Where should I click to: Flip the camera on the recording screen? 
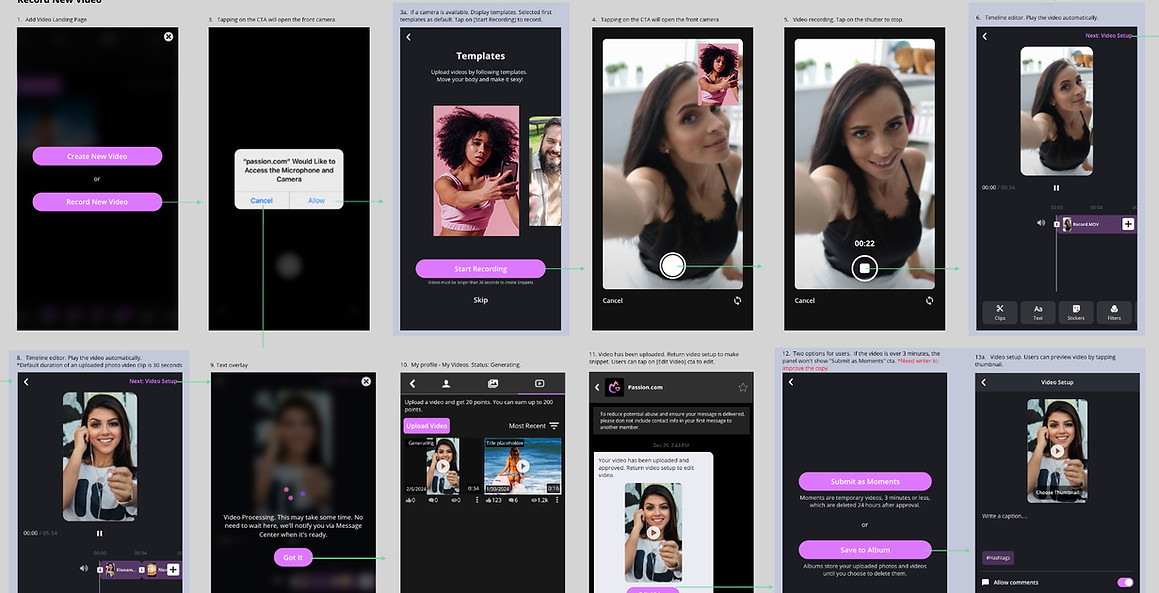(x=929, y=300)
